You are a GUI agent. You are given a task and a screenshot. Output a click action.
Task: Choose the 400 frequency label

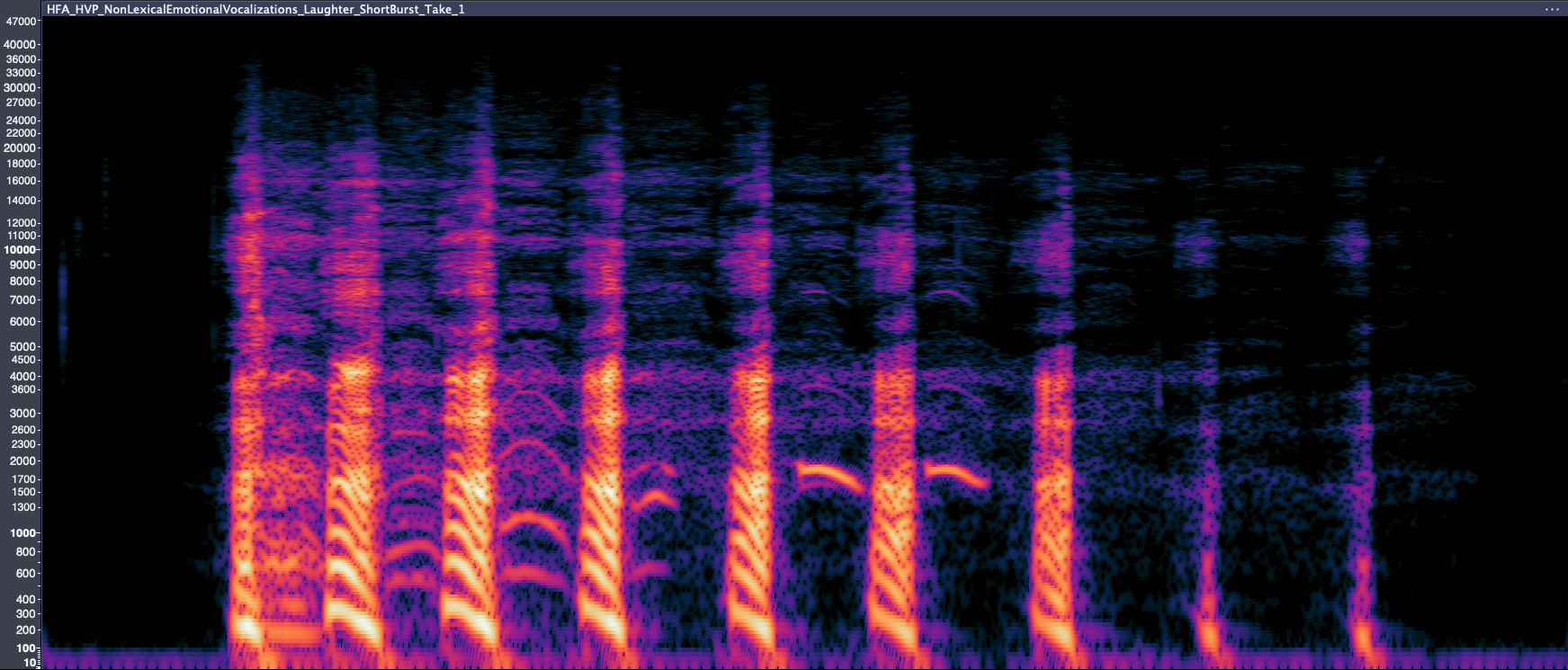coord(26,599)
